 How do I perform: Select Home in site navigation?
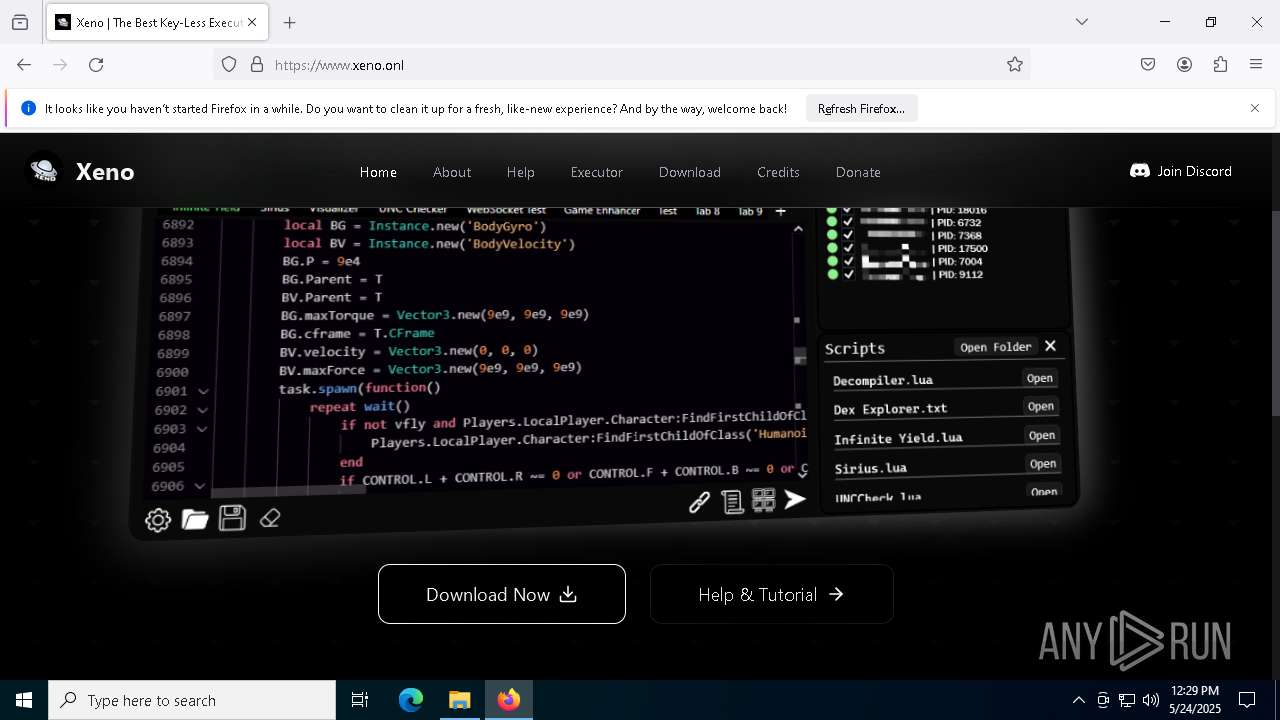tap(378, 172)
